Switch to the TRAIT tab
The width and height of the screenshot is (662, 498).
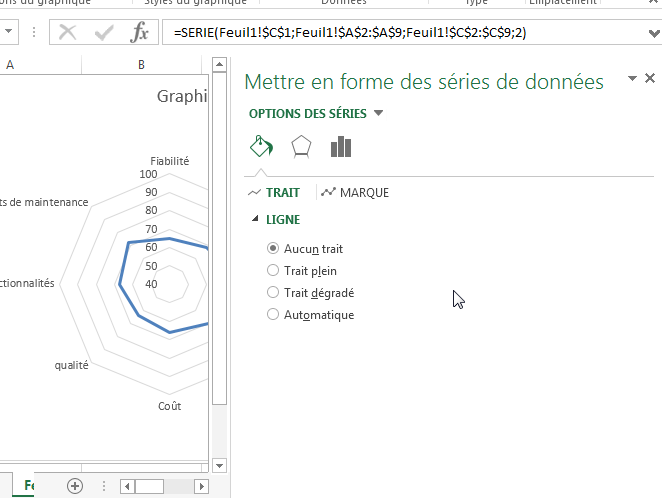coord(274,192)
